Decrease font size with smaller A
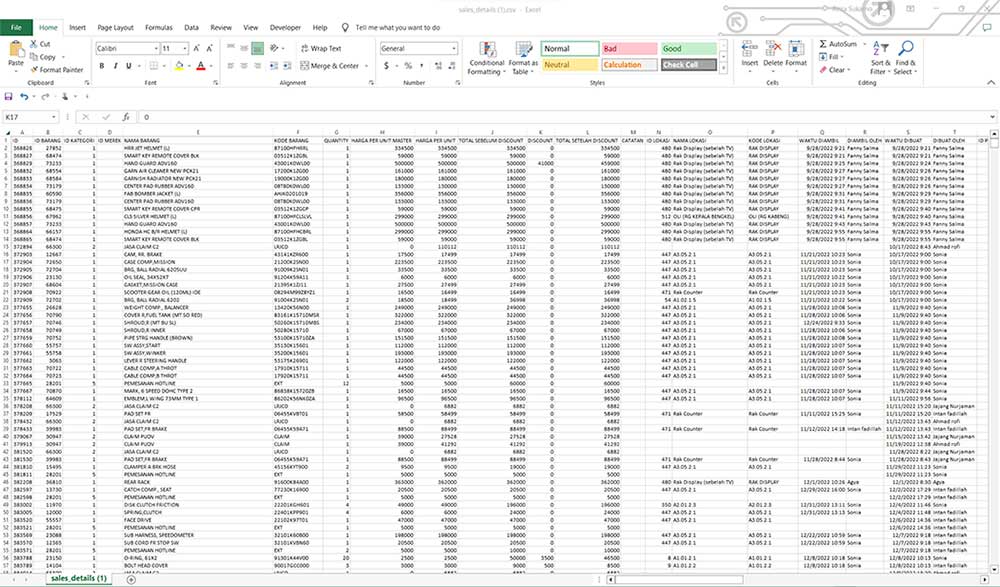The image size is (1000, 587). pyautogui.click(x=209, y=48)
